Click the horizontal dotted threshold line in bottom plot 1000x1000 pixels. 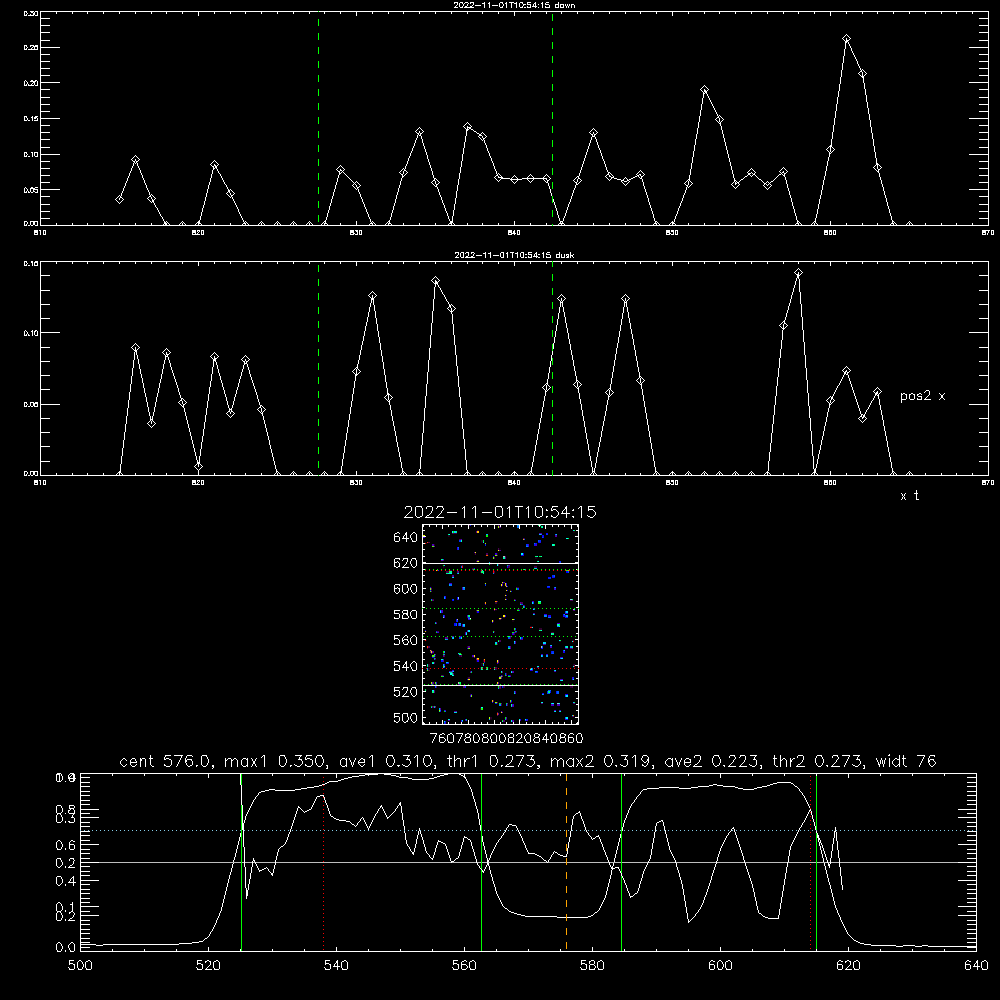(x=528, y=830)
